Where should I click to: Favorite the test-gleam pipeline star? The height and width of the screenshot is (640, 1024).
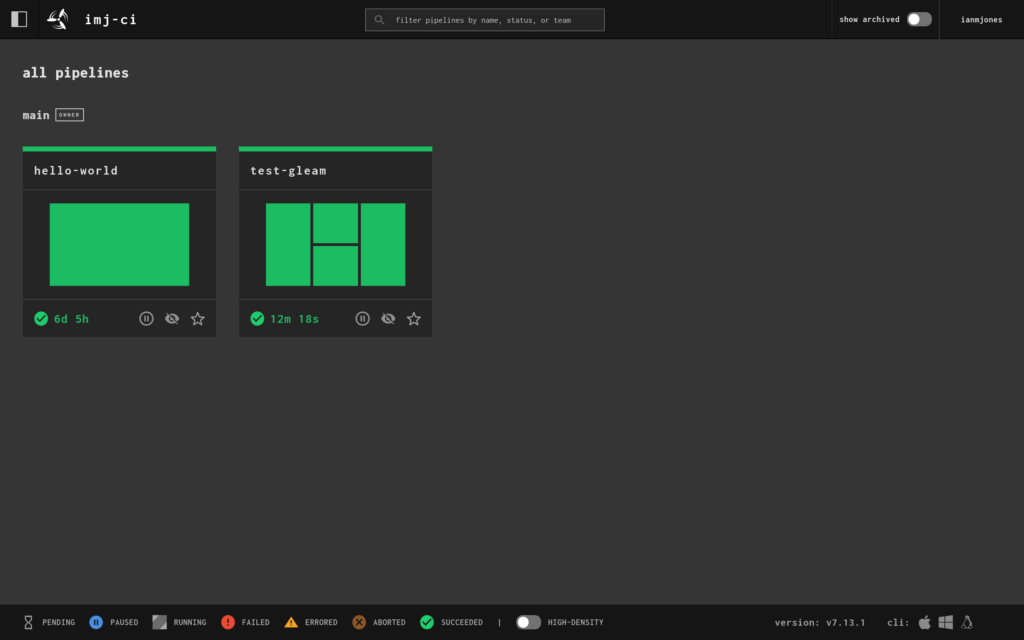click(x=414, y=319)
